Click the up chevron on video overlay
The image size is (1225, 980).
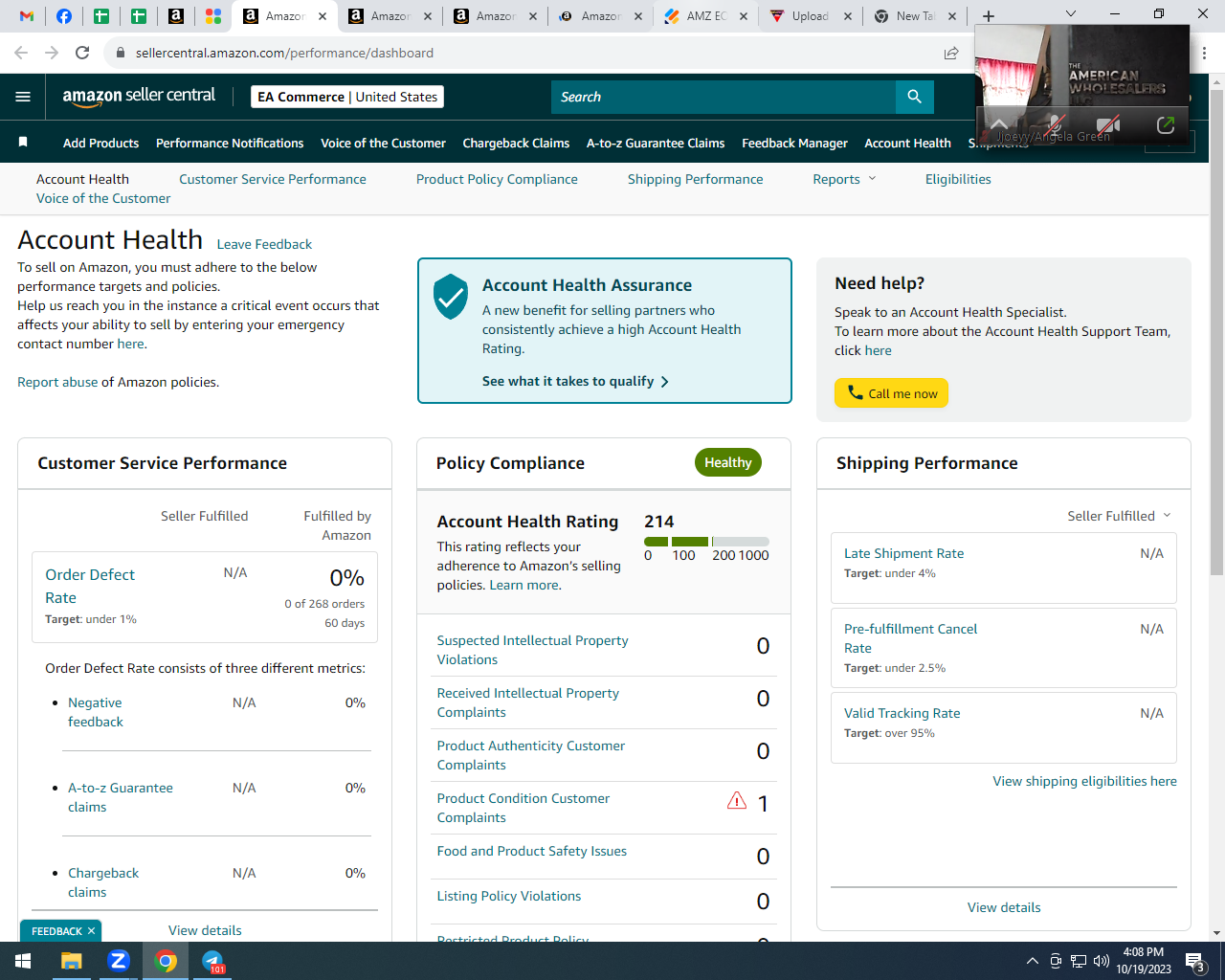(999, 124)
